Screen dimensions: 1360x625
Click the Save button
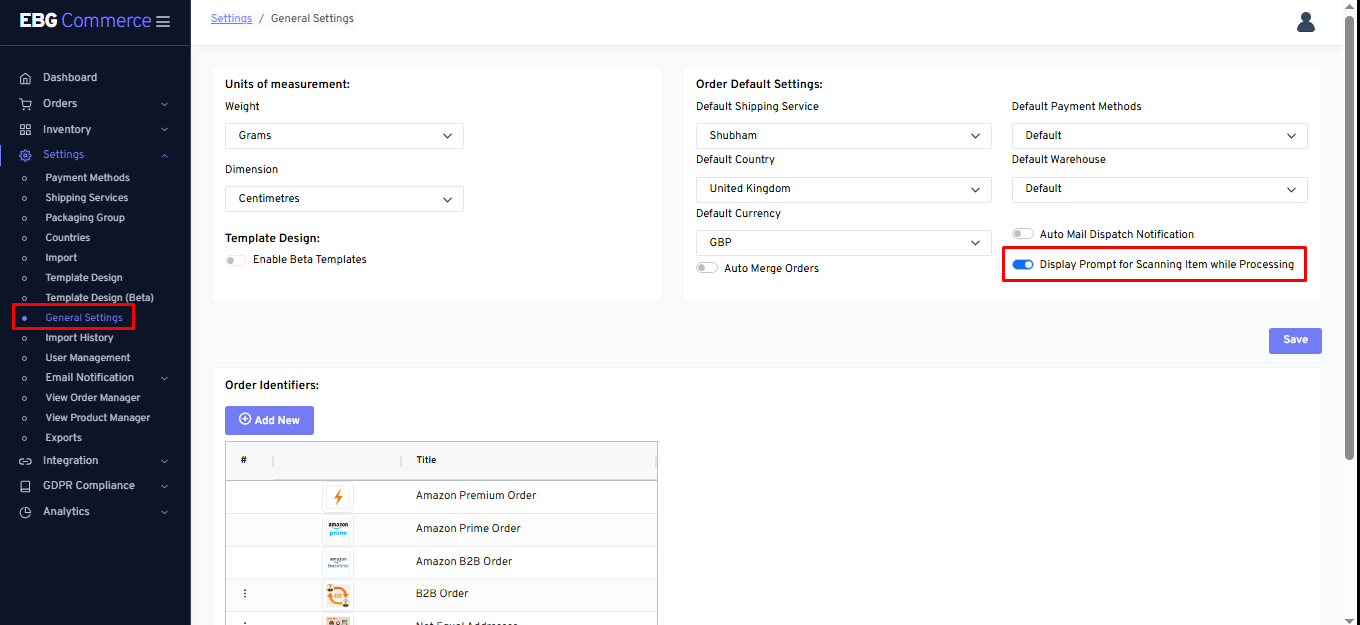[1294, 340]
